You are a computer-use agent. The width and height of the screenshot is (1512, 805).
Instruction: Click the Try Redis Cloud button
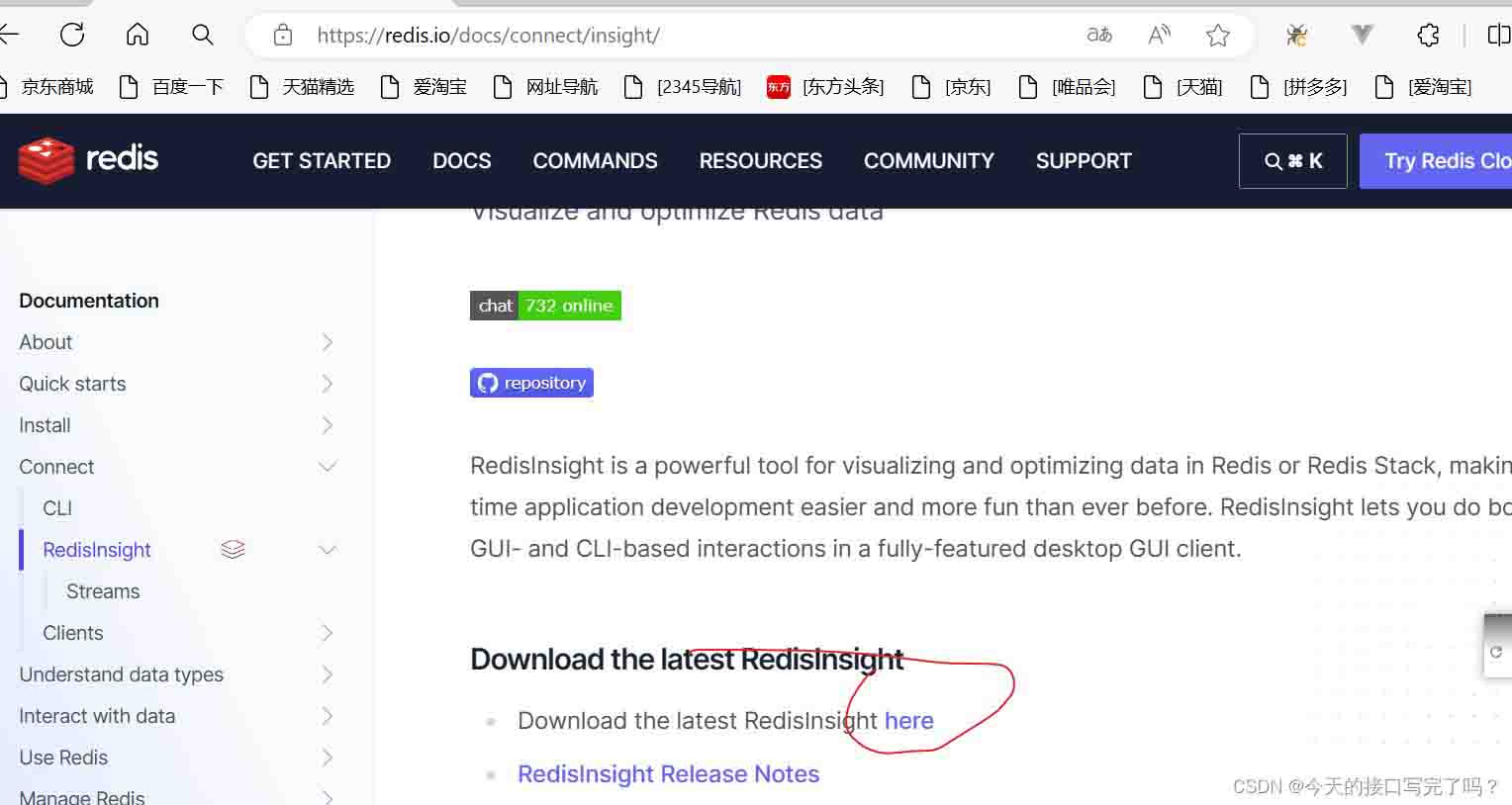1436,161
